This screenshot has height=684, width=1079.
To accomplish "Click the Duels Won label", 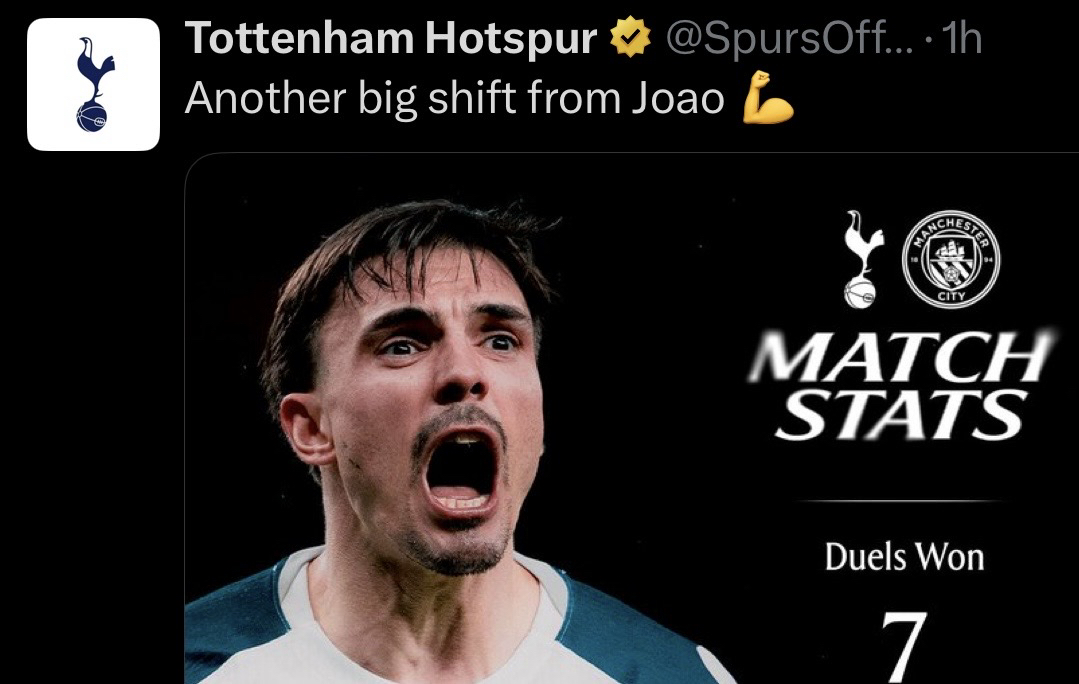I will coord(904,557).
